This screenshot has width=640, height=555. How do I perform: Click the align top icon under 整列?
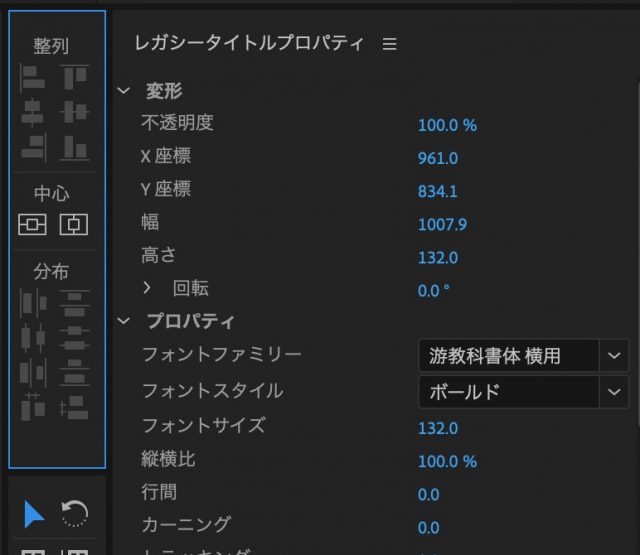[x=74, y=77]
